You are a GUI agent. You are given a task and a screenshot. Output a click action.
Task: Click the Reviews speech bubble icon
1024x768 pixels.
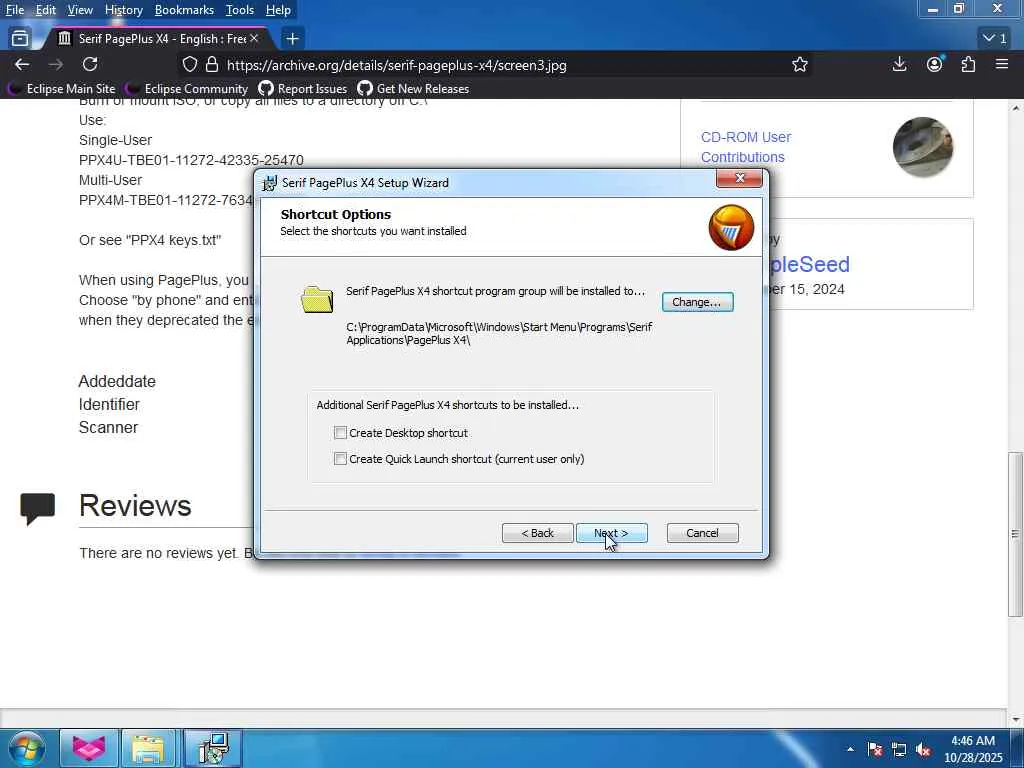[x=37, y=509]
